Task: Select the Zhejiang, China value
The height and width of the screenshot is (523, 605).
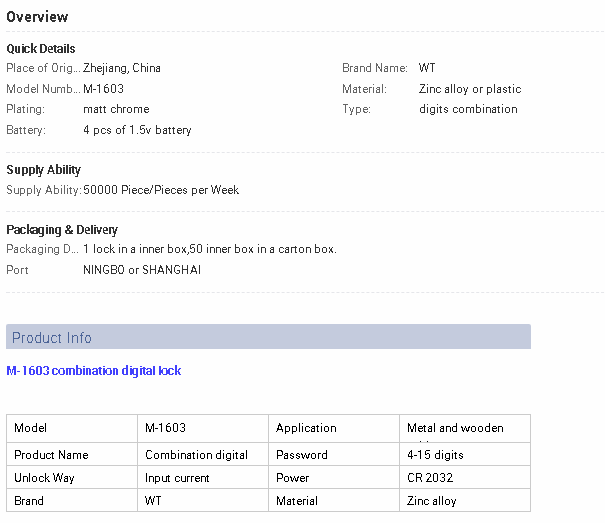Action: tap(122, 69)
